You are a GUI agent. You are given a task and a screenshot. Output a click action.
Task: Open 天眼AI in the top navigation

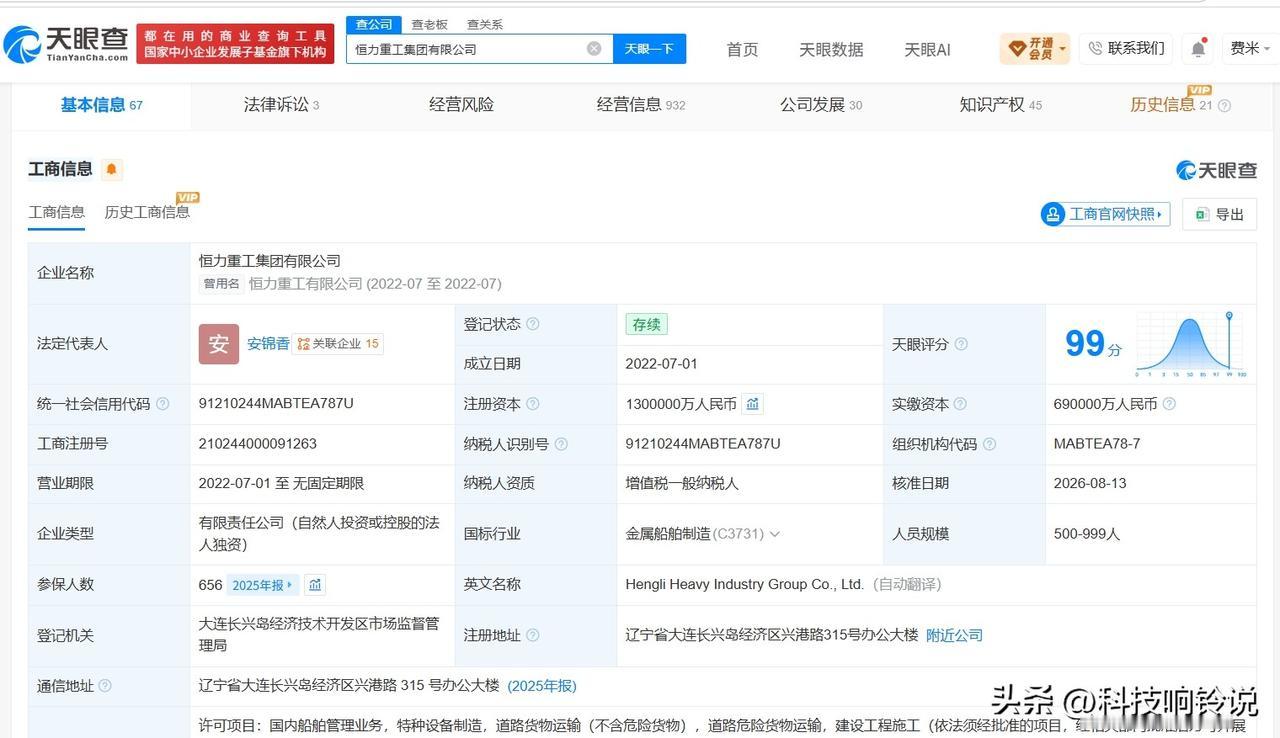pyautogui.click(x=927, y=49)
